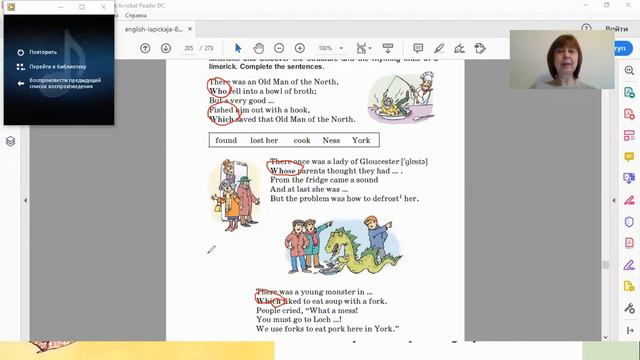The image size is (640, 360).
Task: Open the purple signature request tool
Action: coord(629,265)
